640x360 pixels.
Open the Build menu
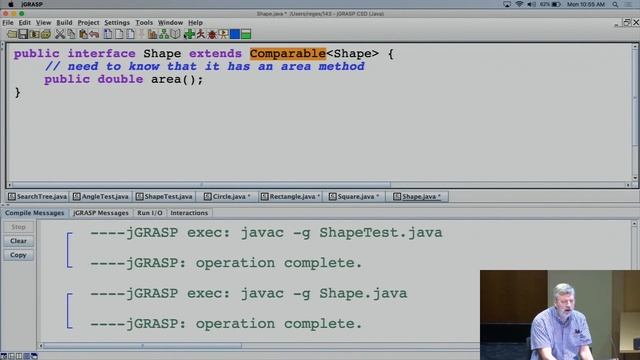point(64,22)
